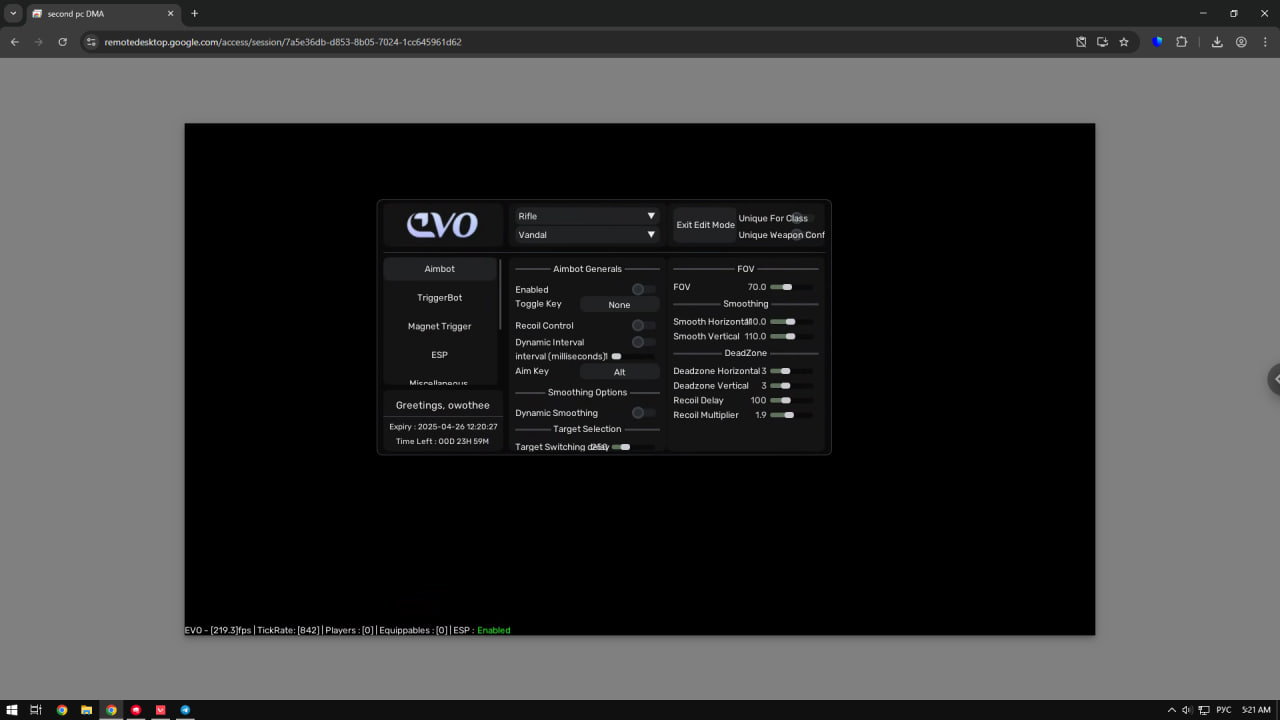Click the install app icon in address bar

(1102, 42)
